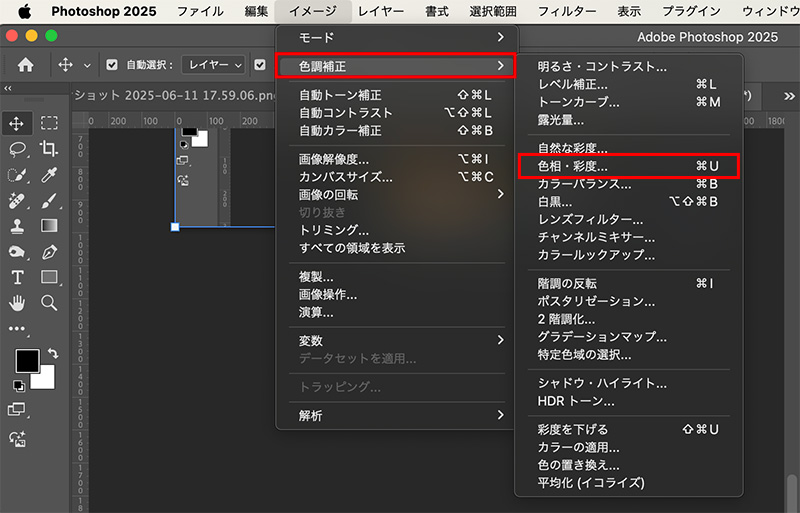This screenshot has width=800, height=513.
Task: Select the Brush tool
Action: pyautogui.click(x=49, y=201)
